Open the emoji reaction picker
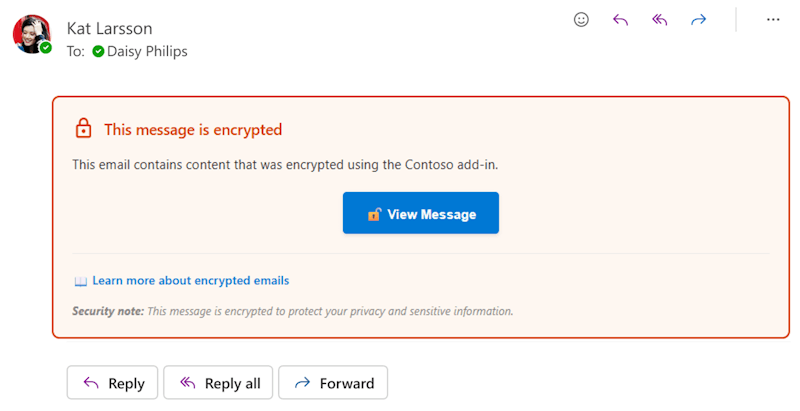800x411 pixels. (581, 20)
